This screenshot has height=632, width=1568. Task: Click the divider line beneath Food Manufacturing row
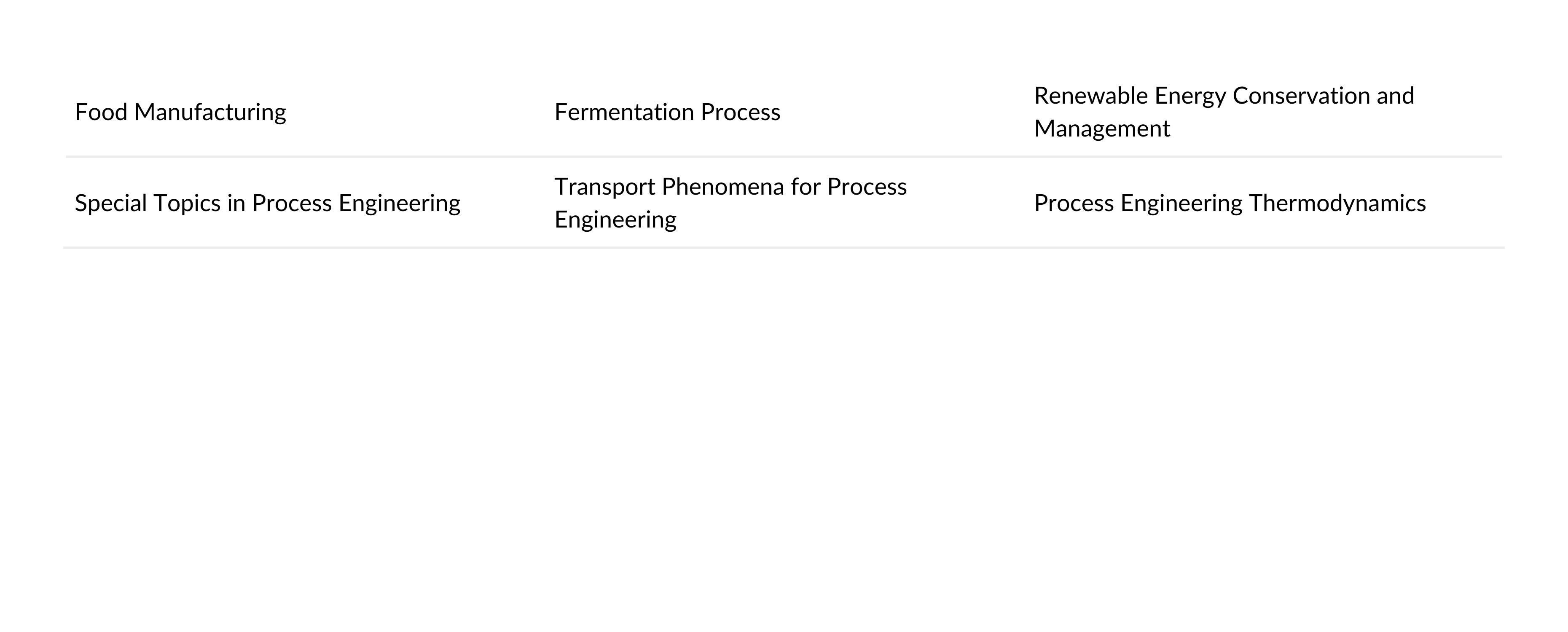tap(784, 157)
